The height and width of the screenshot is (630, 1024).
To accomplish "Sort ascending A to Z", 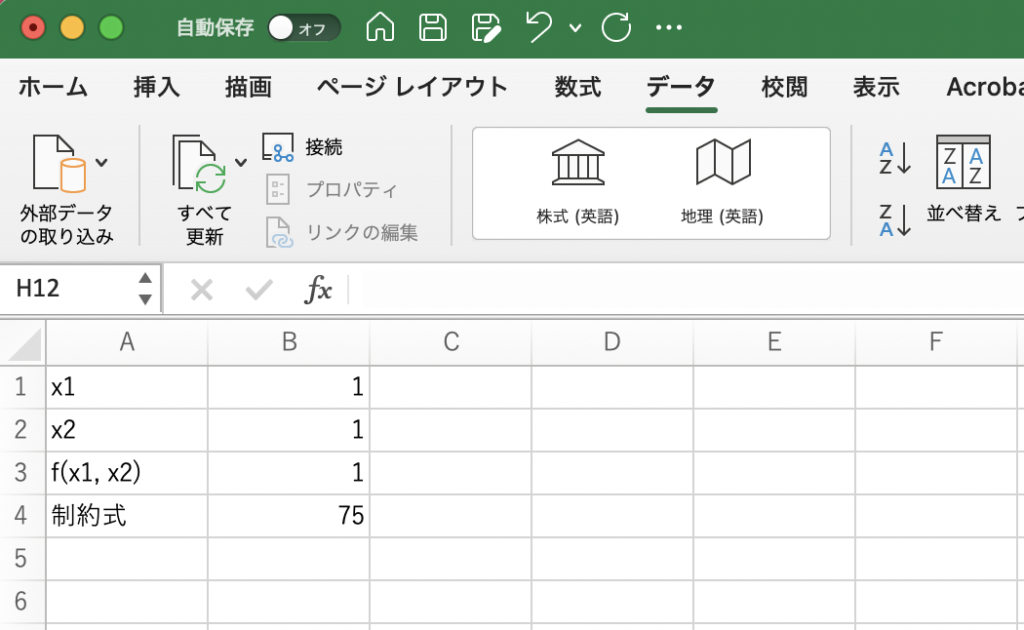I will pyautogui.click(x=895, y=158).
